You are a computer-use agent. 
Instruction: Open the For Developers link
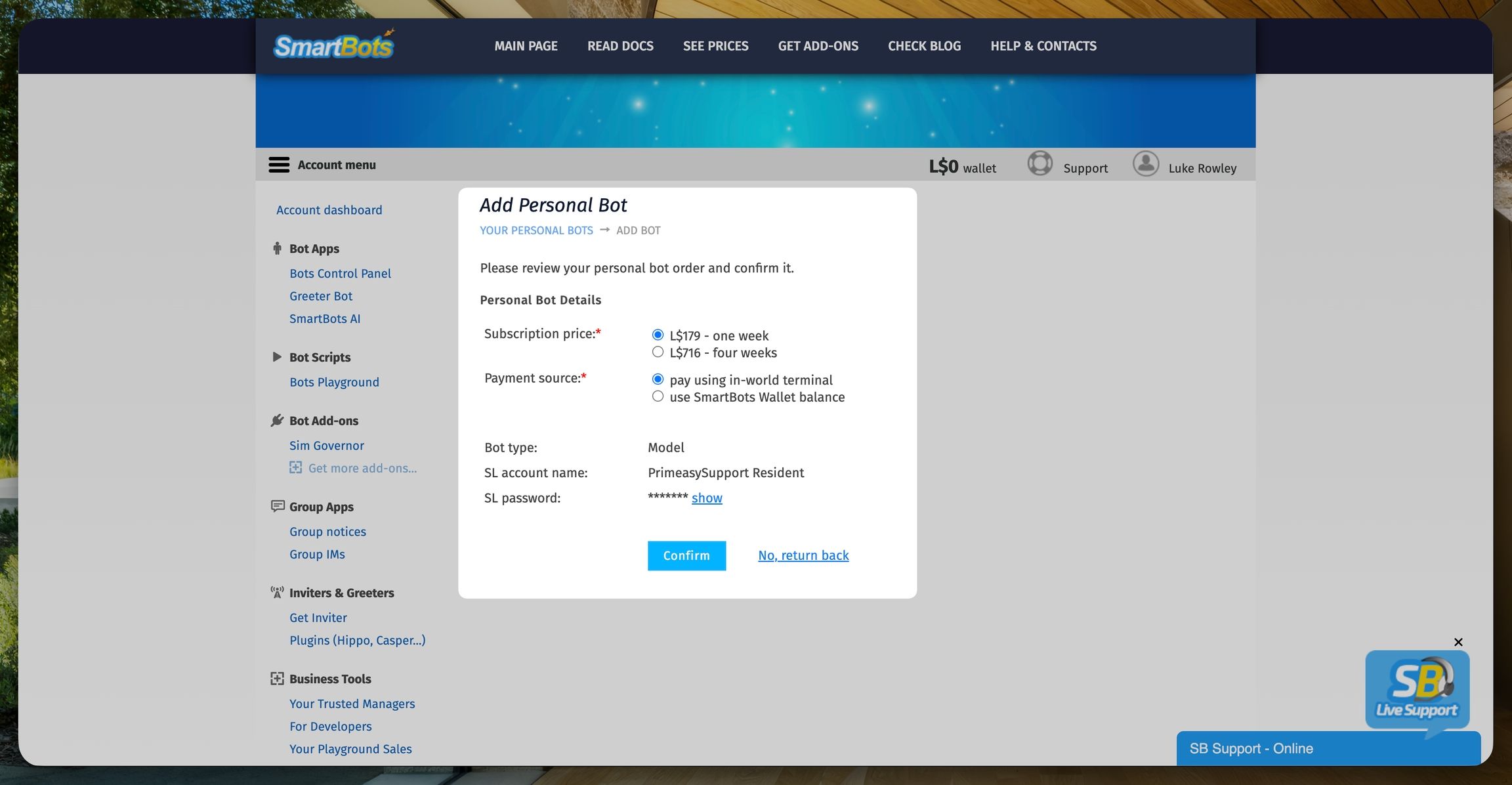click(331, 726)
